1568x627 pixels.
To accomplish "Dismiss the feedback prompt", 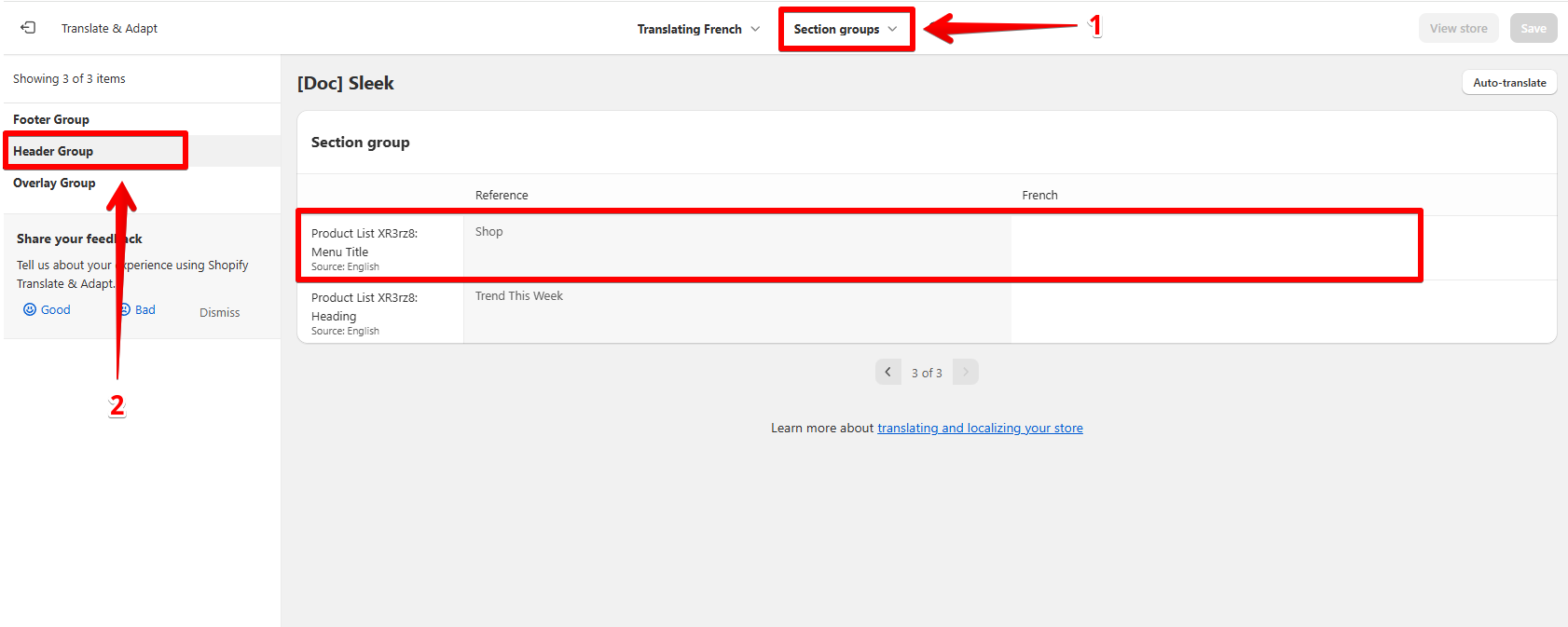I will point(219,312).
